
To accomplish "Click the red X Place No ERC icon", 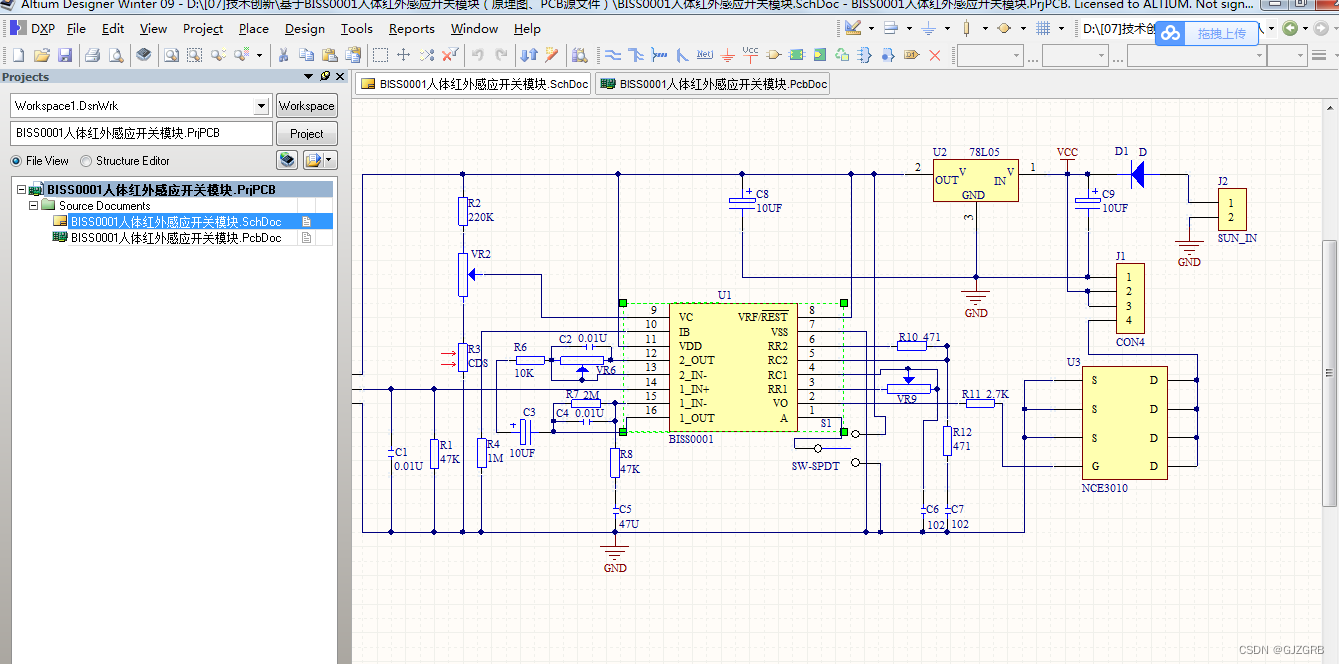I will (x=935, y=55).
